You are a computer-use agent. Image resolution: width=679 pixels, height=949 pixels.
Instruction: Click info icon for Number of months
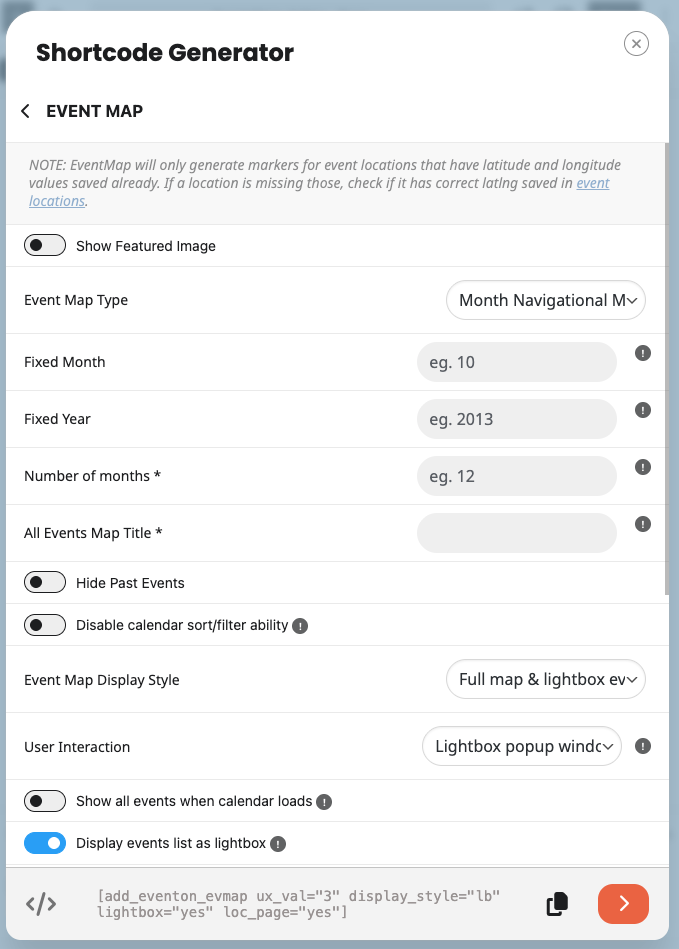click(x=643, y=467)
